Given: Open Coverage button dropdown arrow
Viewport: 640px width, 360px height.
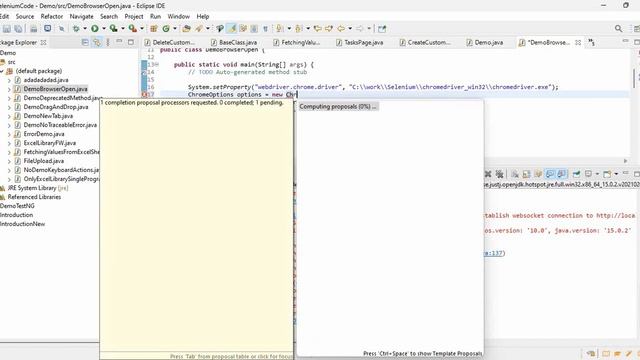Looking at the screenshot, I should tap(122, 29).
